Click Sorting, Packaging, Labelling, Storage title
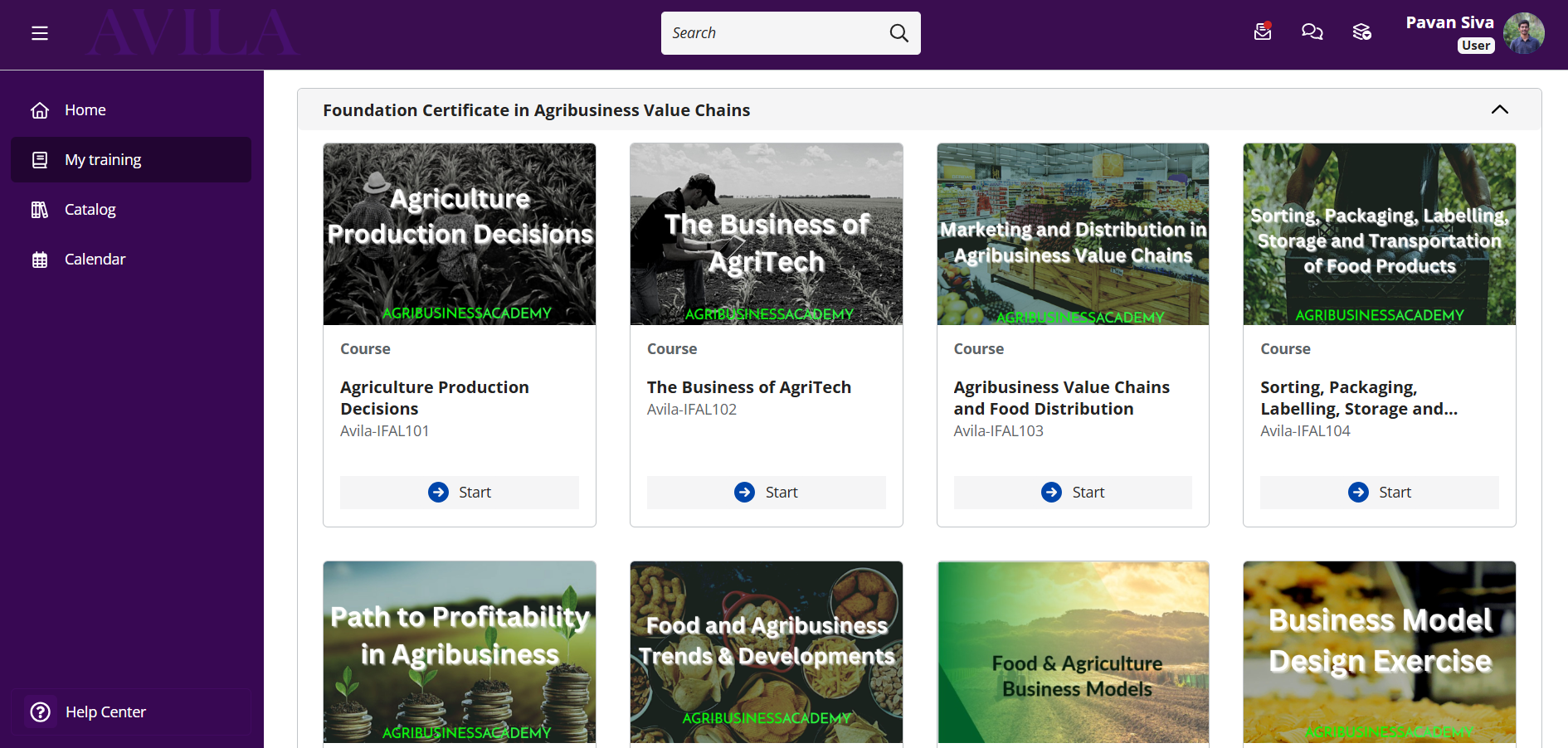The width and height of the screenshot is (1568, 748). click(1359, 398)
